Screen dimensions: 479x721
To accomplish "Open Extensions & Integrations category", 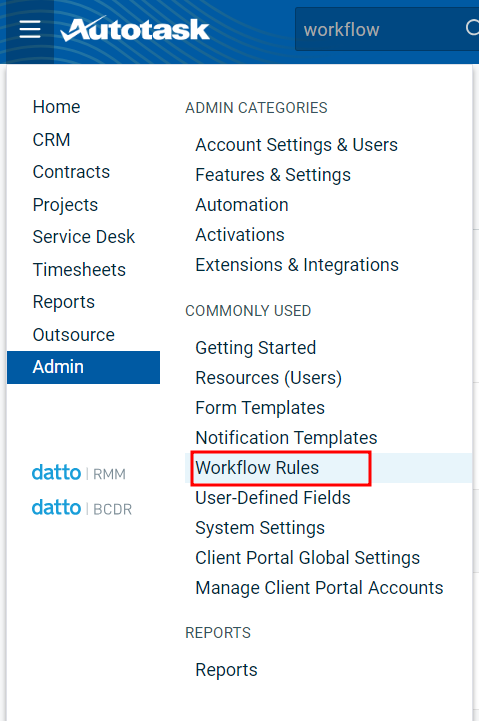I will (297, 265).
